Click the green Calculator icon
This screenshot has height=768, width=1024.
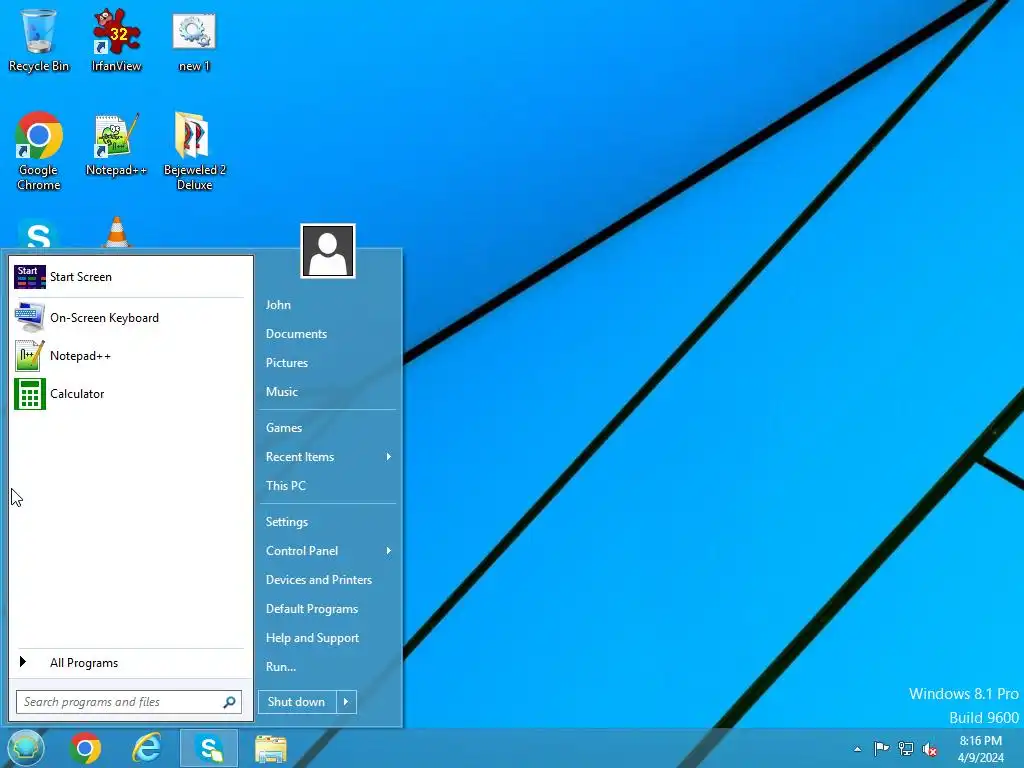(30, 394)
